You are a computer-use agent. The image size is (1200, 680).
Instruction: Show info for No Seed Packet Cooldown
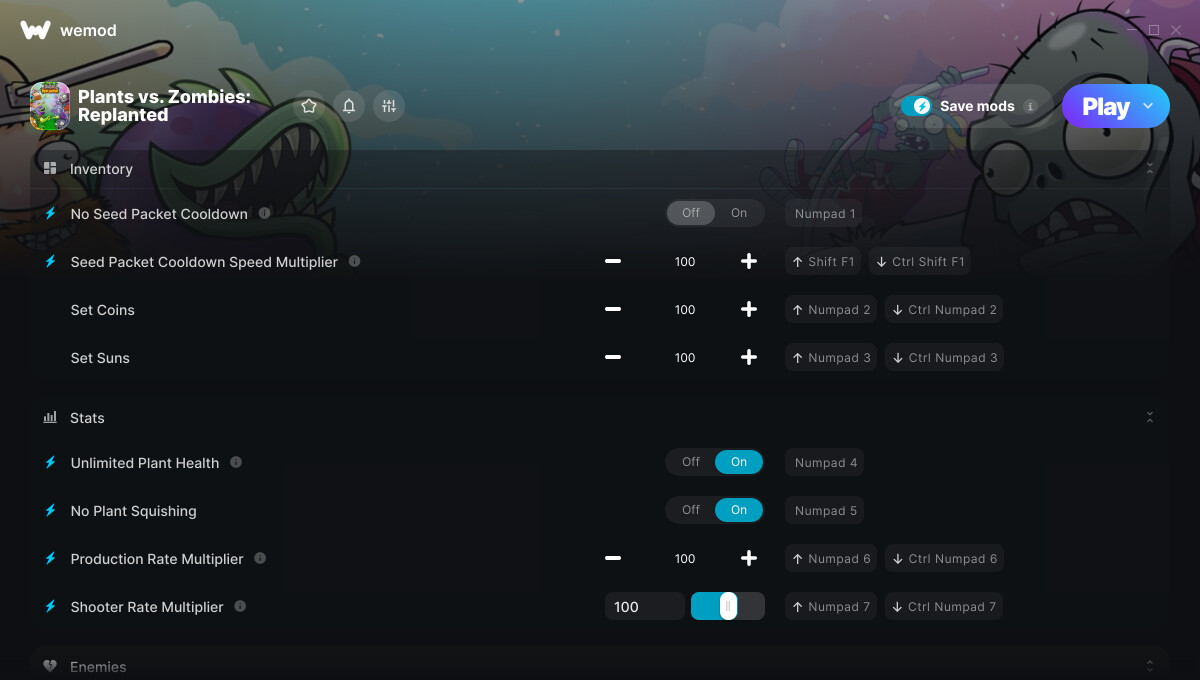click(264, 213)
